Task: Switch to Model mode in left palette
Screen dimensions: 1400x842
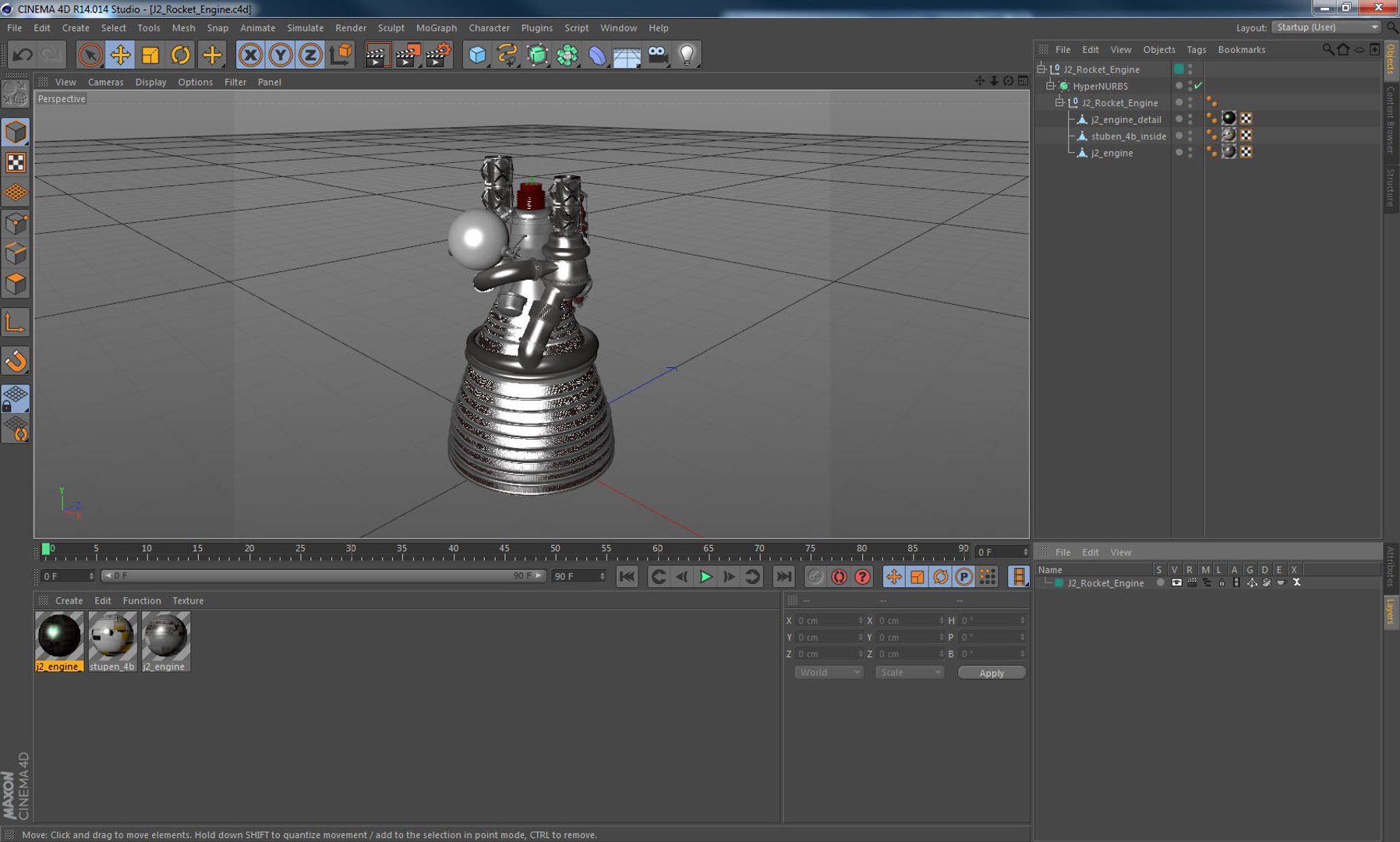Action: click(x=16, y=132)
